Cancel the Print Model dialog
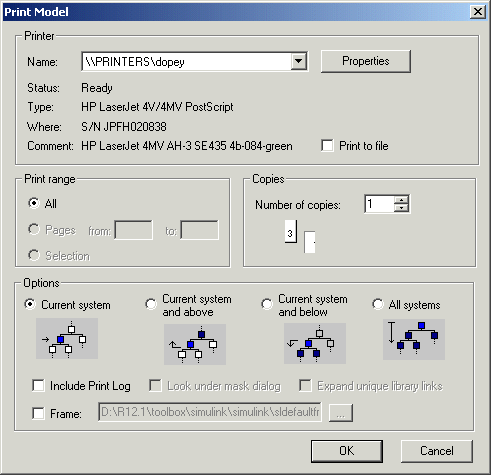The image size is (491, 475). pos(437,451)
